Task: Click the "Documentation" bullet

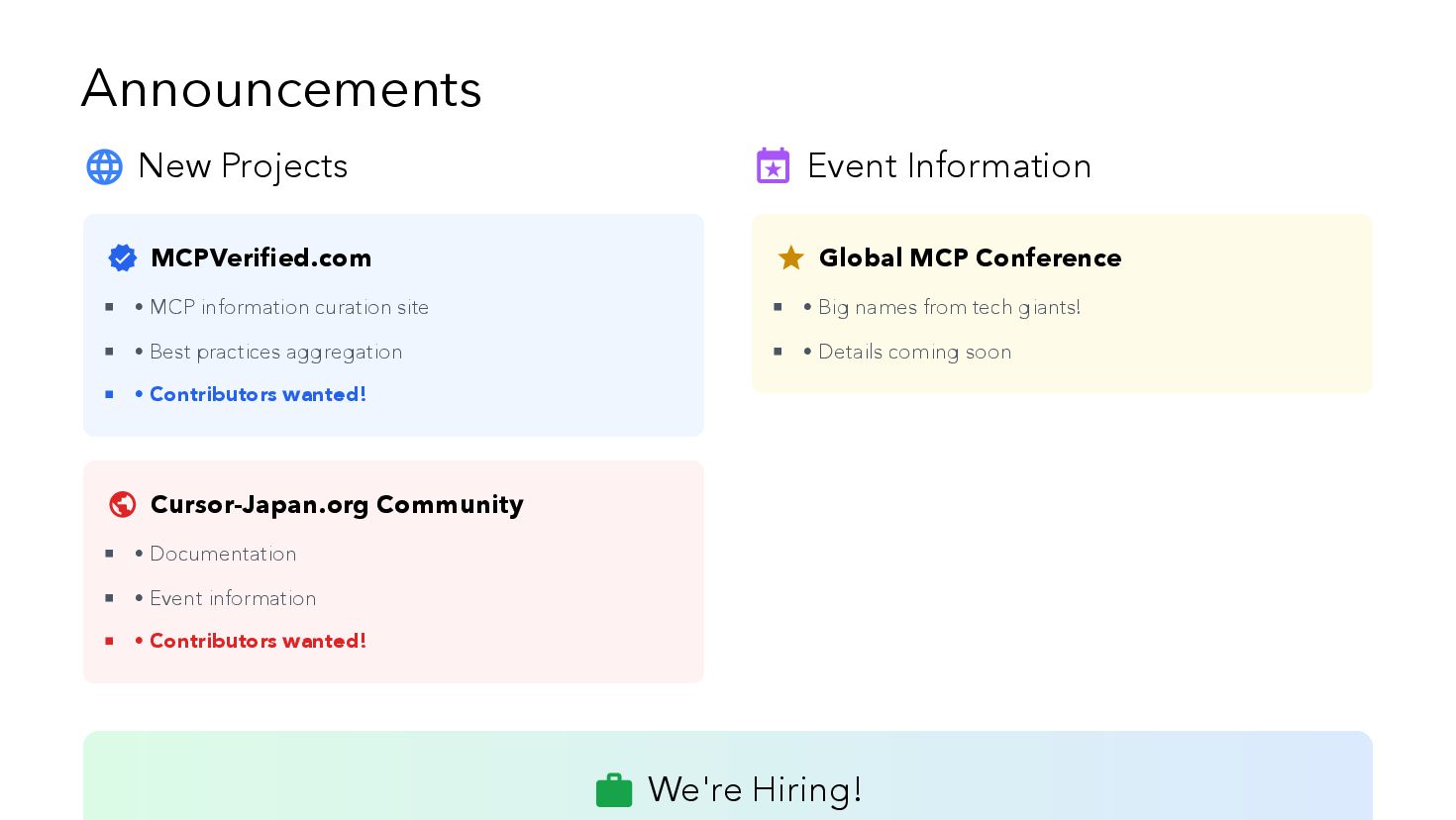Action: pyautogui.click(x=223, y=554)
